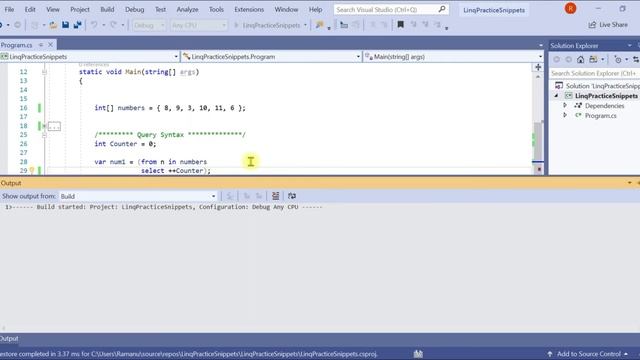Open the Help menu
640x360 pixels.
pyautogui.click(x=316, y=9)
